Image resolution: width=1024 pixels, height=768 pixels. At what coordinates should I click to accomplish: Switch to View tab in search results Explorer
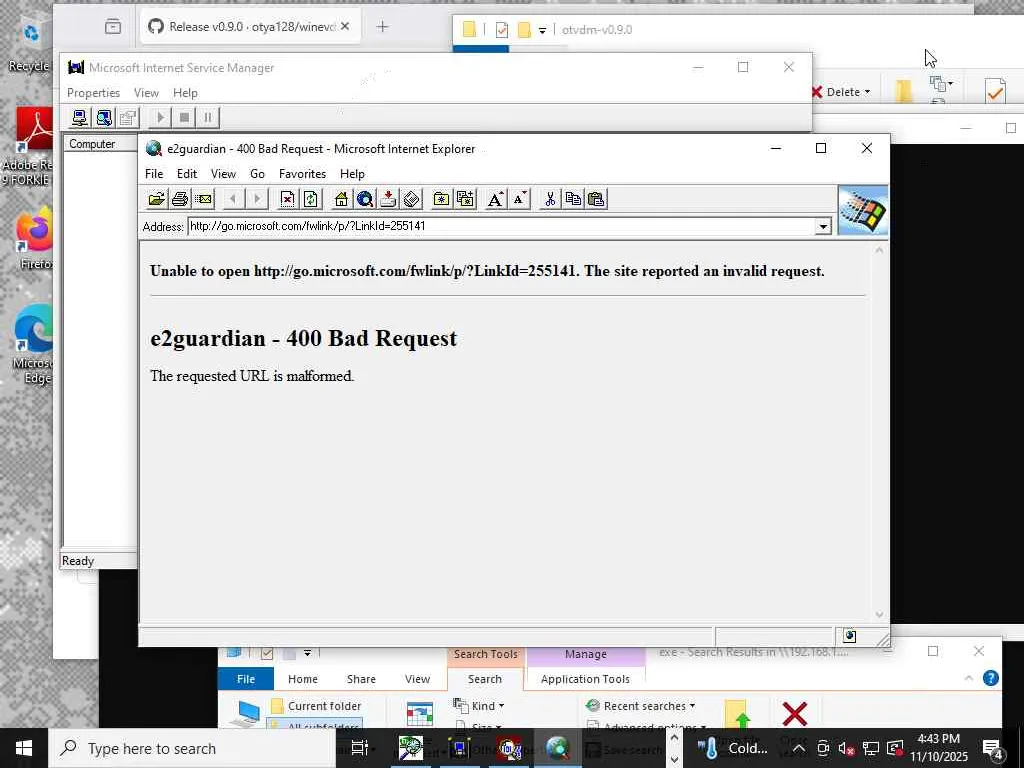coord(417,679)
